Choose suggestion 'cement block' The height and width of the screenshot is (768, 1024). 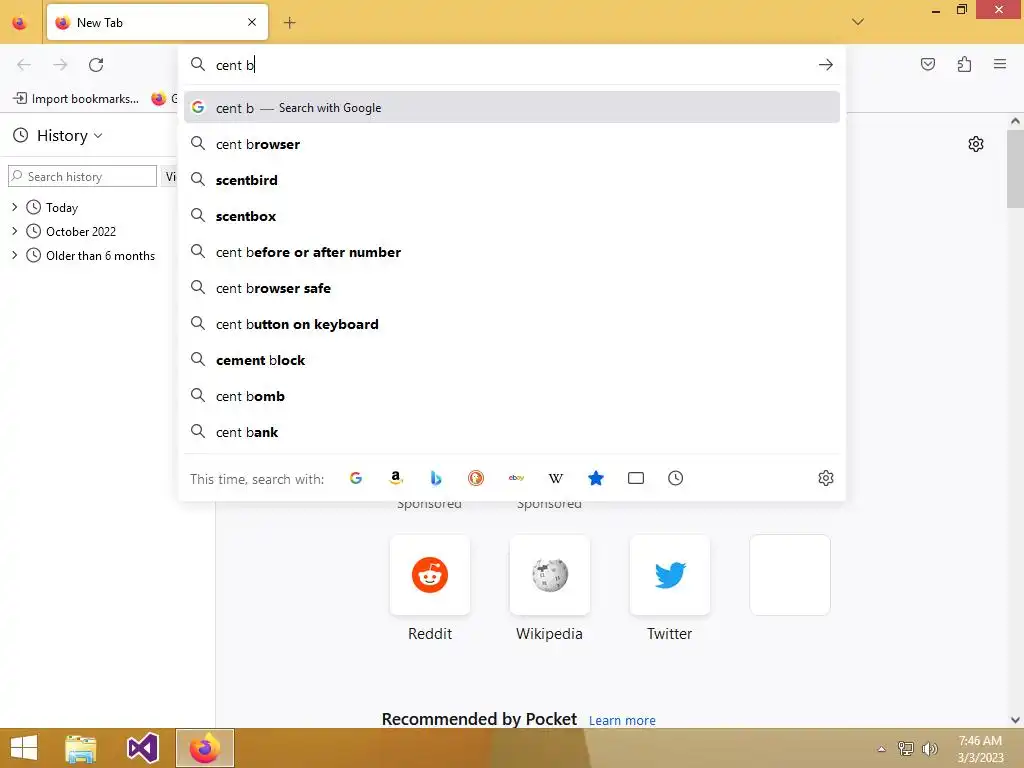[511, 360]
